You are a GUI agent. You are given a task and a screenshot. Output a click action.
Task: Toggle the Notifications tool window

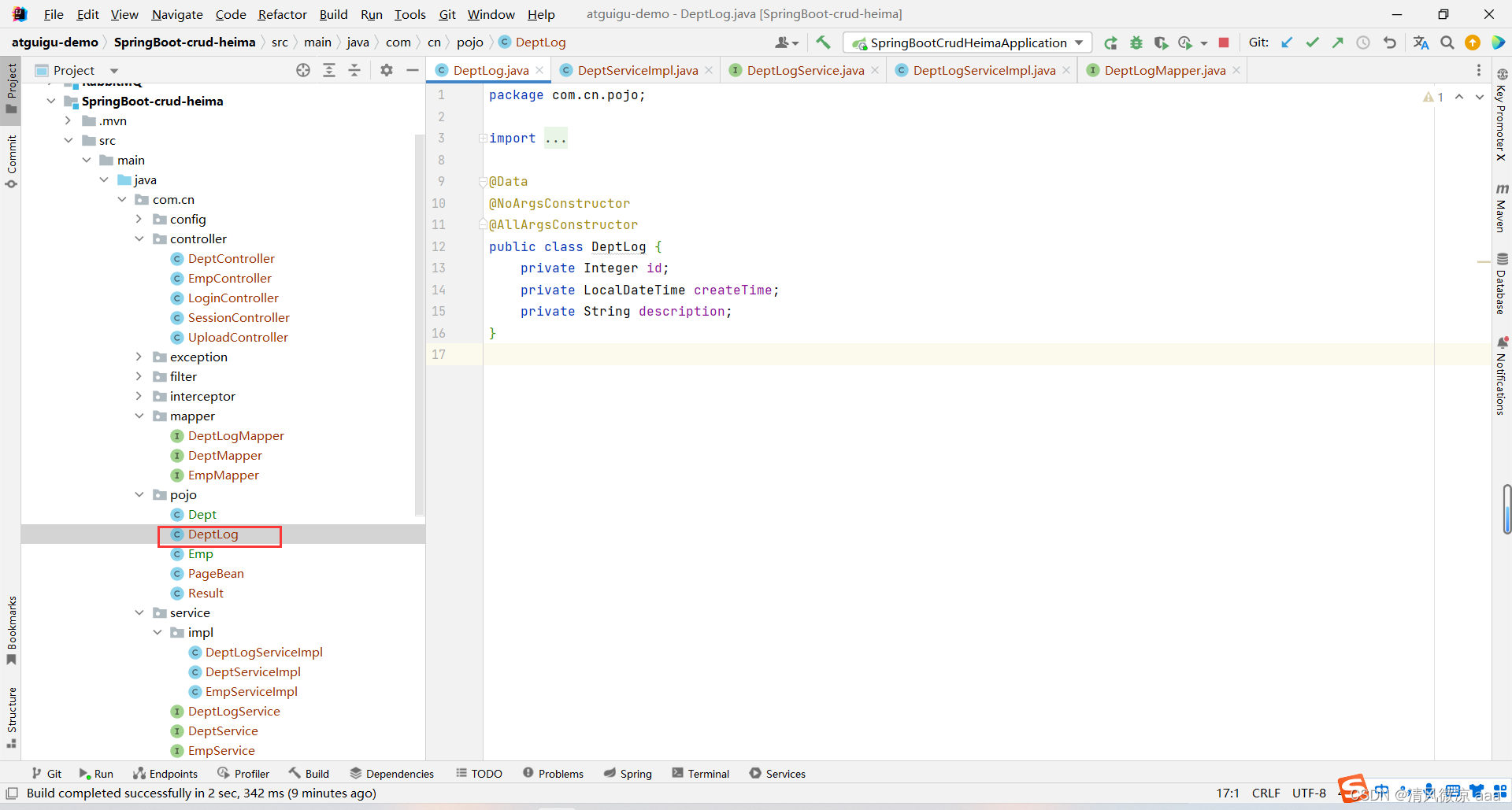[1502, 375]
